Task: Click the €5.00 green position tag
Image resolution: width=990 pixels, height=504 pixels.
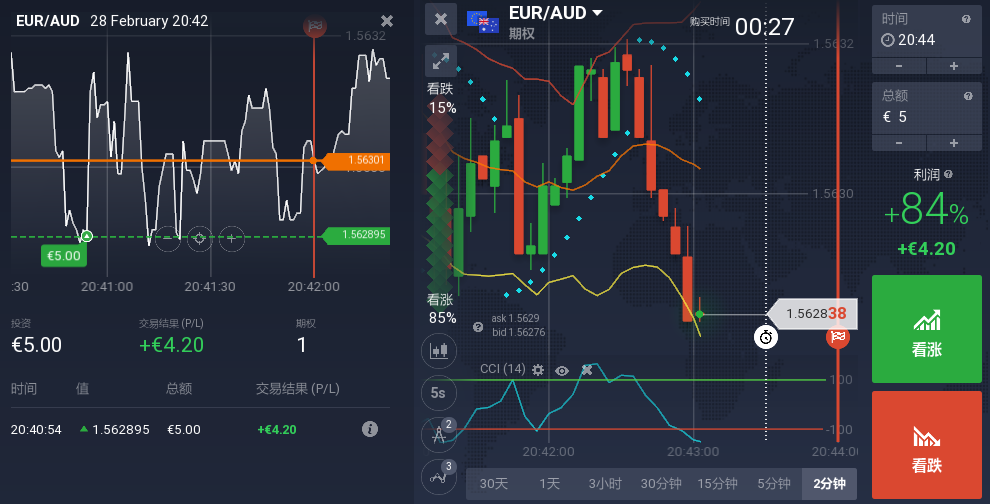Action: click(64, 256)
